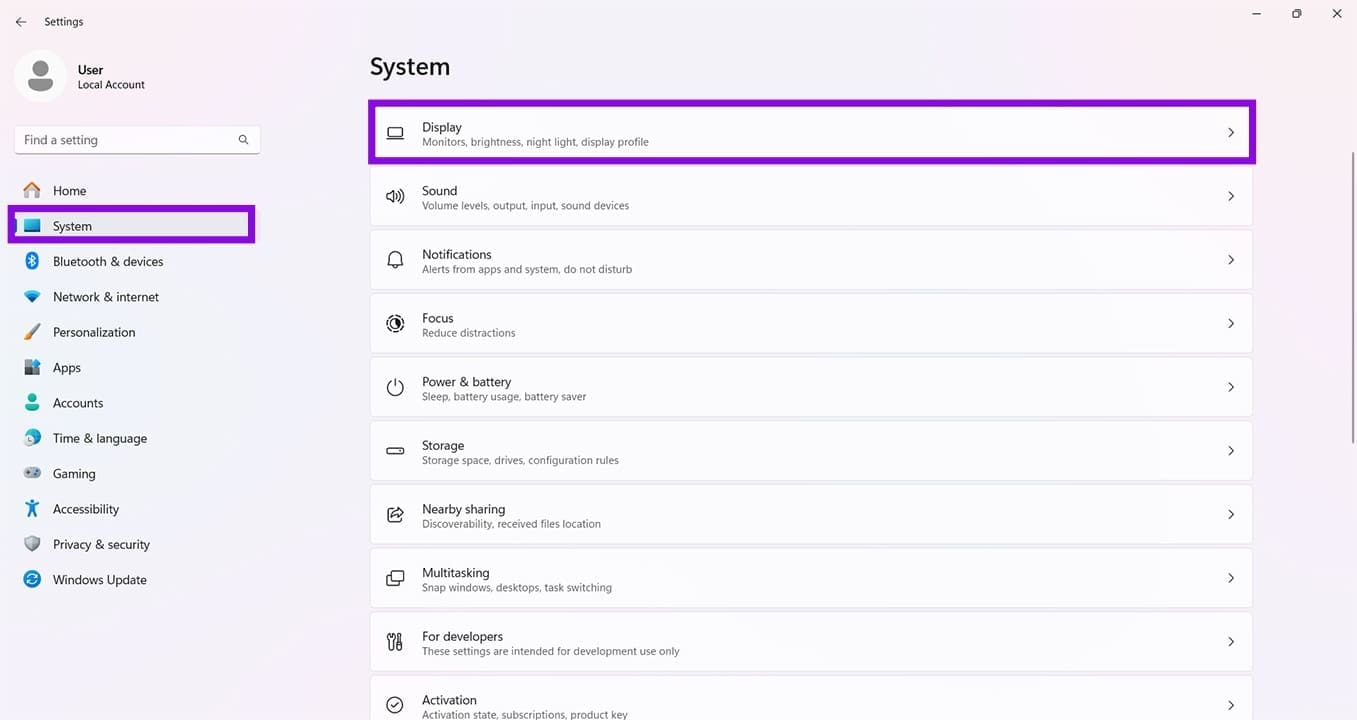
Task: Click 'Discoverability, received files location' text
Action: 511,524
